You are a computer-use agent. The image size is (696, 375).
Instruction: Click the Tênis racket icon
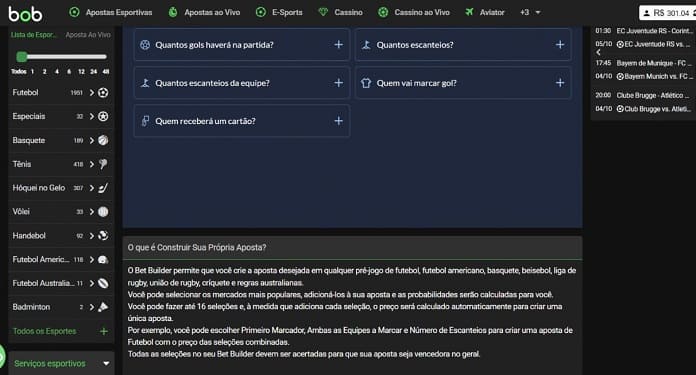(x=103, y=164)
